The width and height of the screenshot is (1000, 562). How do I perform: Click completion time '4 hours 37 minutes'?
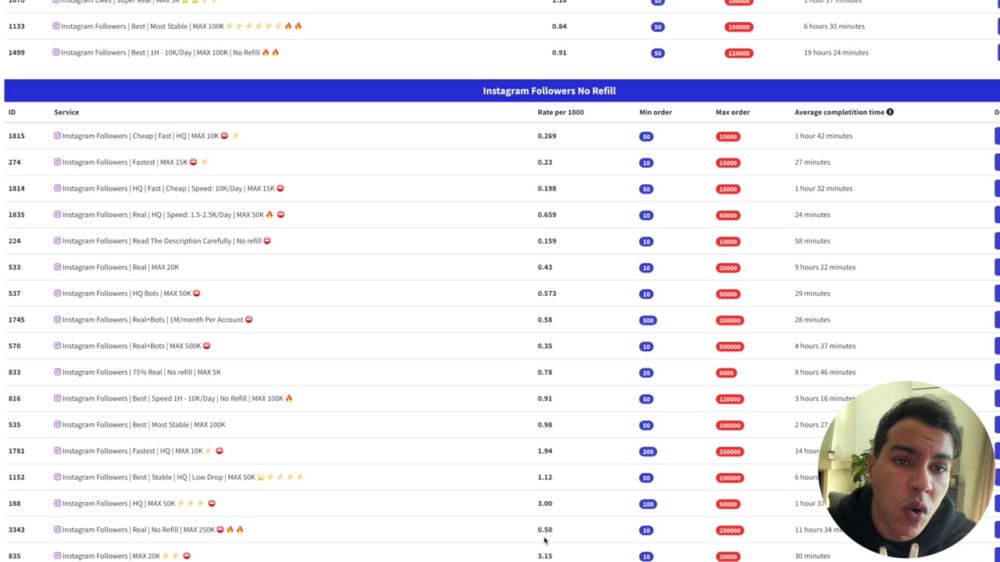pos(825,346)
